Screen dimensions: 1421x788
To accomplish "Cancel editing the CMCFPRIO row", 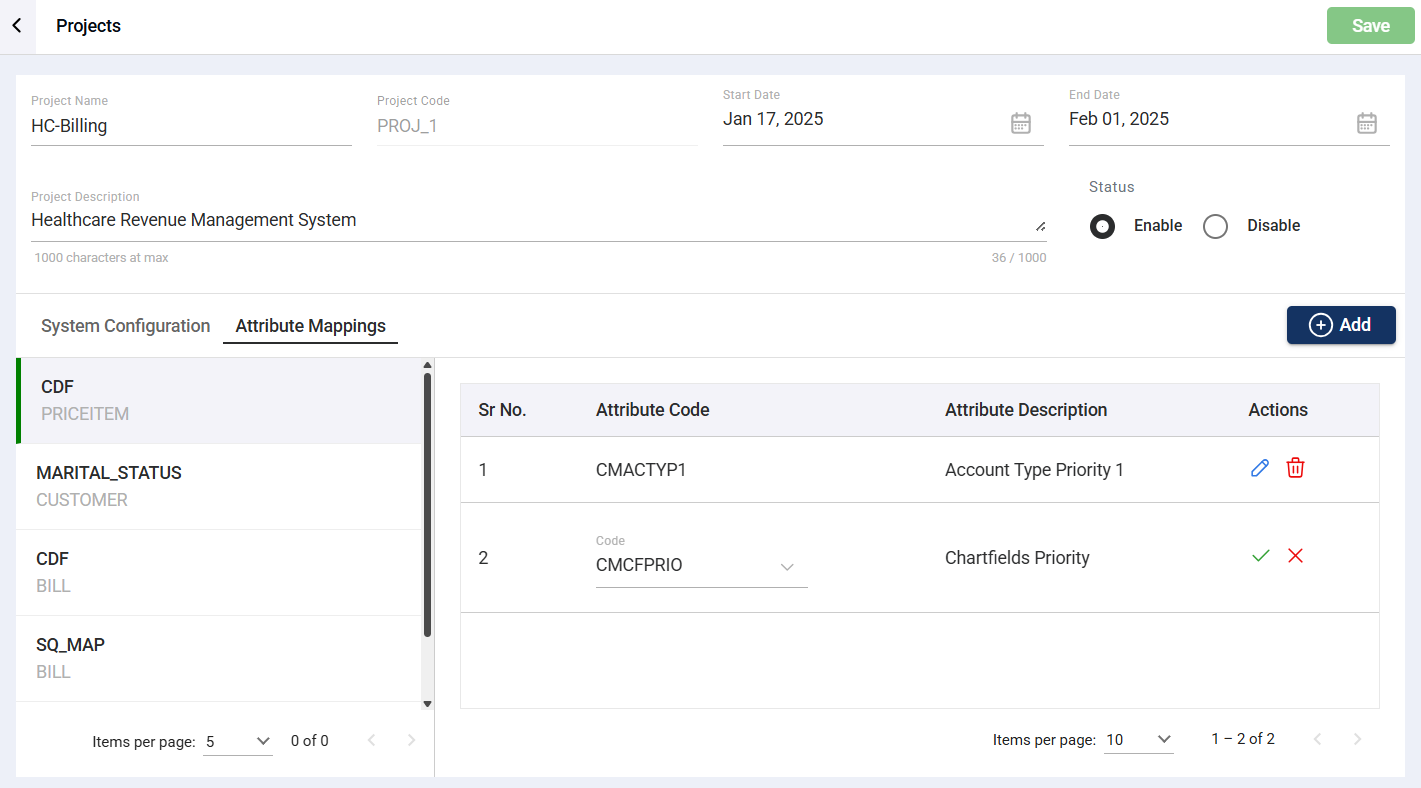I will (x=1295, y=556).
